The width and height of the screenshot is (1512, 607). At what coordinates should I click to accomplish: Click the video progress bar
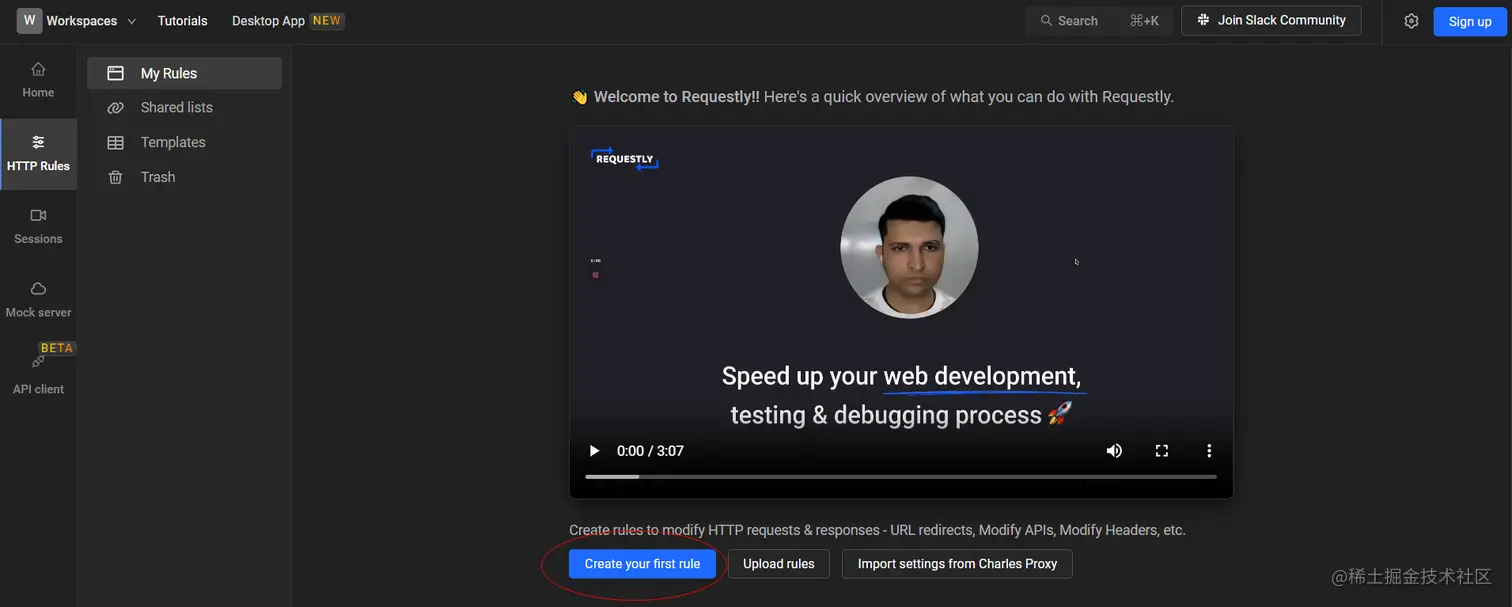point(901,477)
